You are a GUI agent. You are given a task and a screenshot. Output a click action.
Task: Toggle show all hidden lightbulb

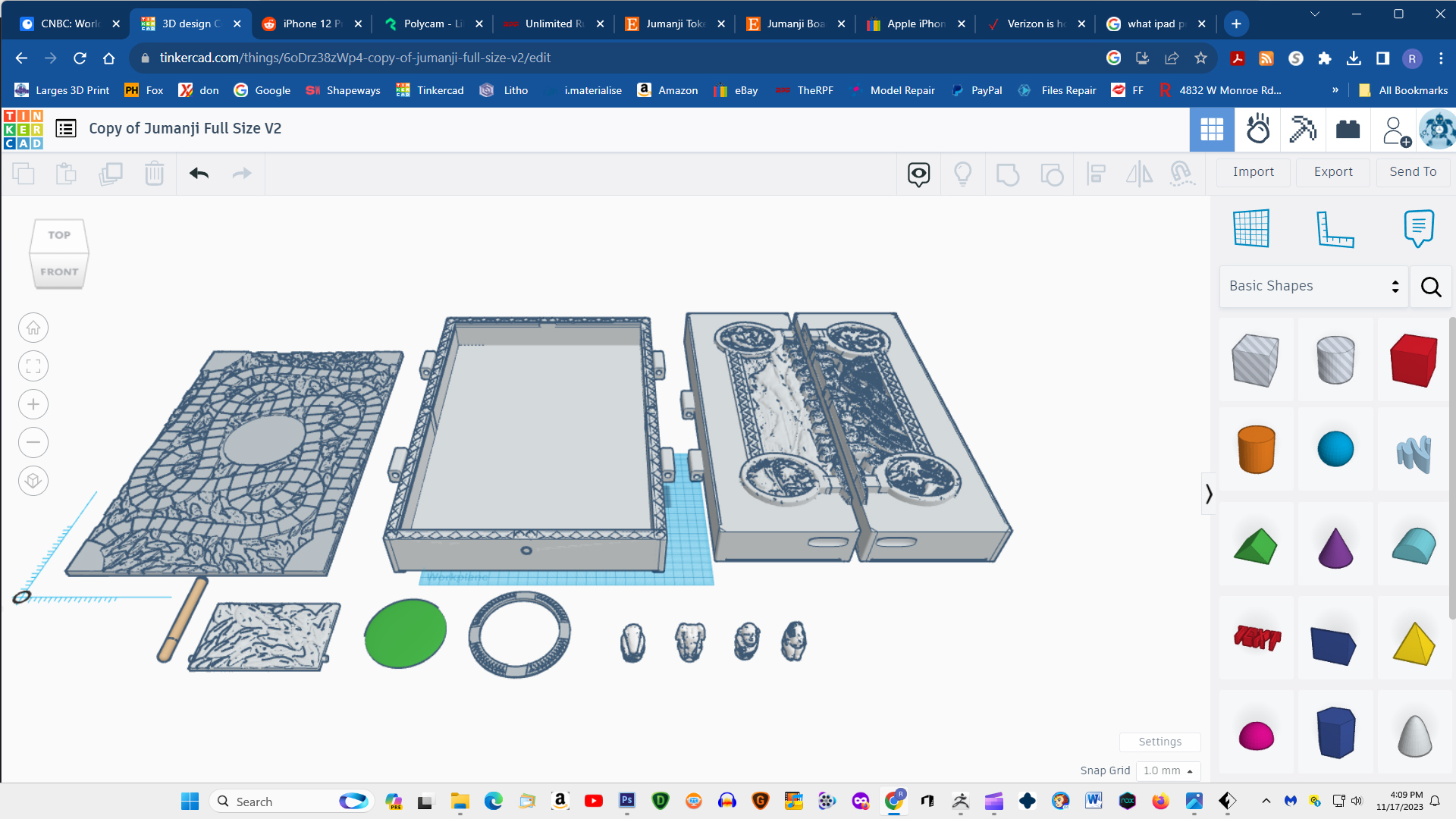coord(963,174)
